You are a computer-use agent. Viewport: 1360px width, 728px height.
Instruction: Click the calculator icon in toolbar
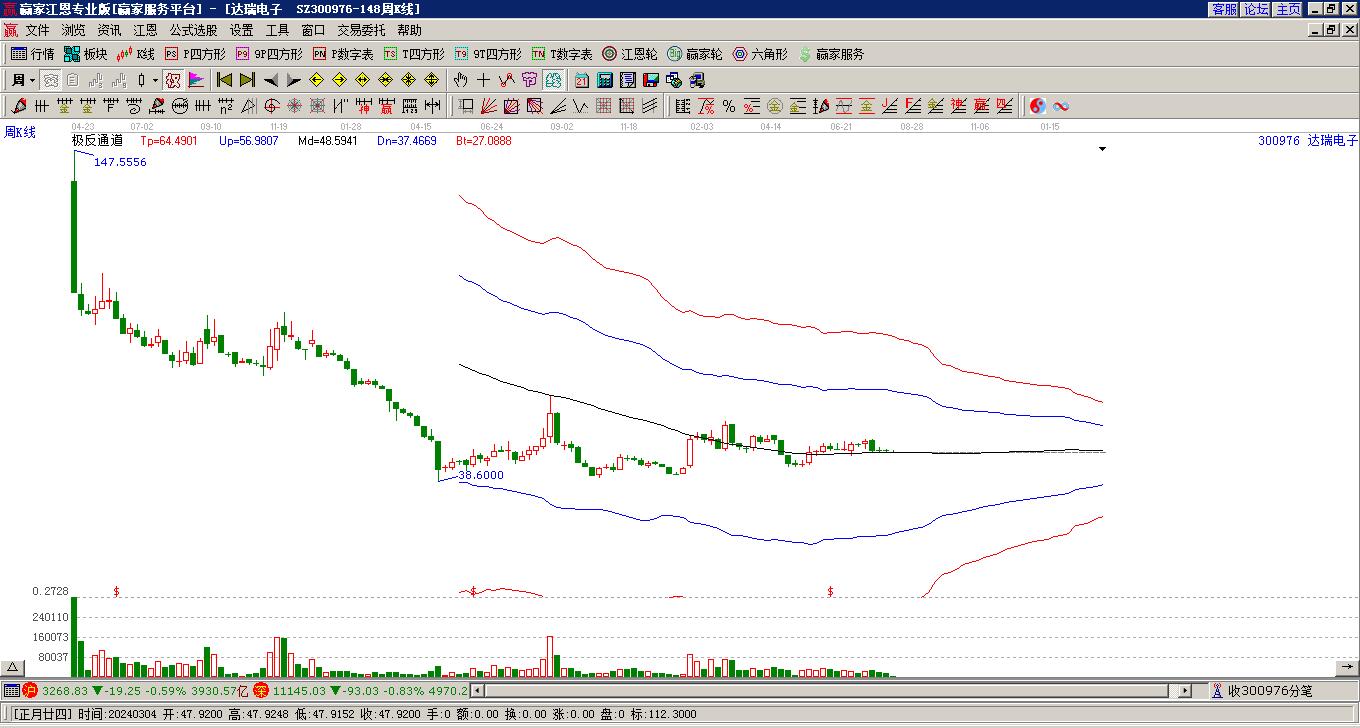tap(605, 80)
